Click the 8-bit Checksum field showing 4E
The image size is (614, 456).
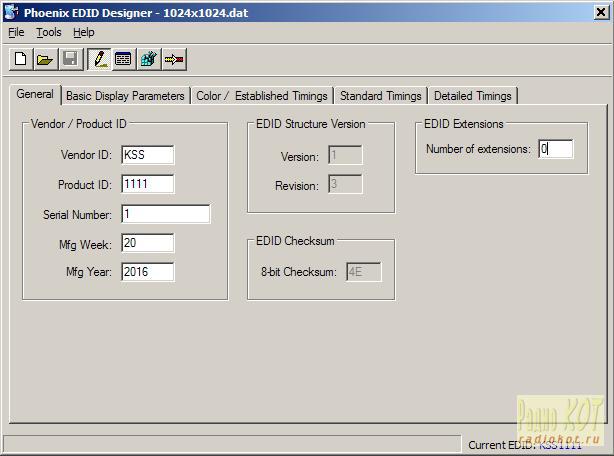coord(364,272)
